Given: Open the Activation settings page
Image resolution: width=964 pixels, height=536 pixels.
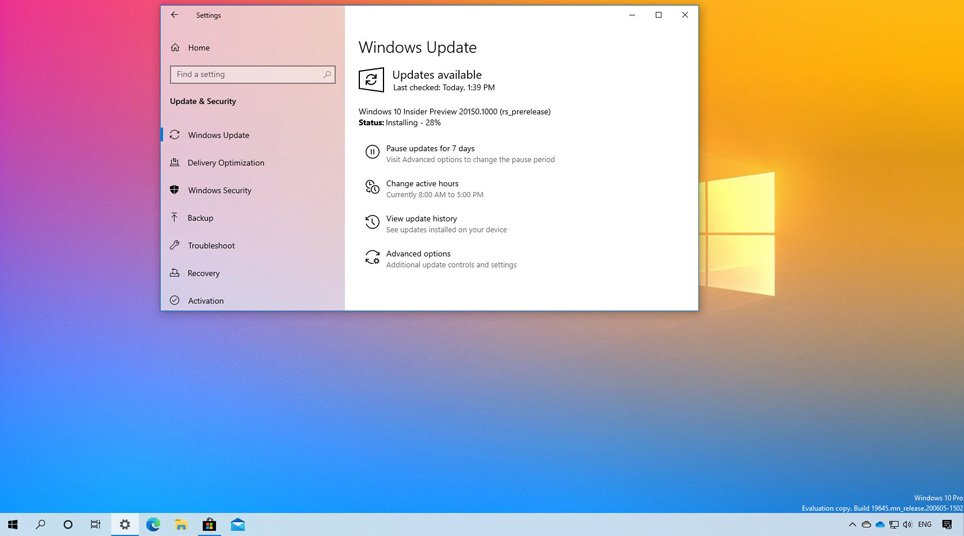Looking at the screenshot, I should point(205,301).
